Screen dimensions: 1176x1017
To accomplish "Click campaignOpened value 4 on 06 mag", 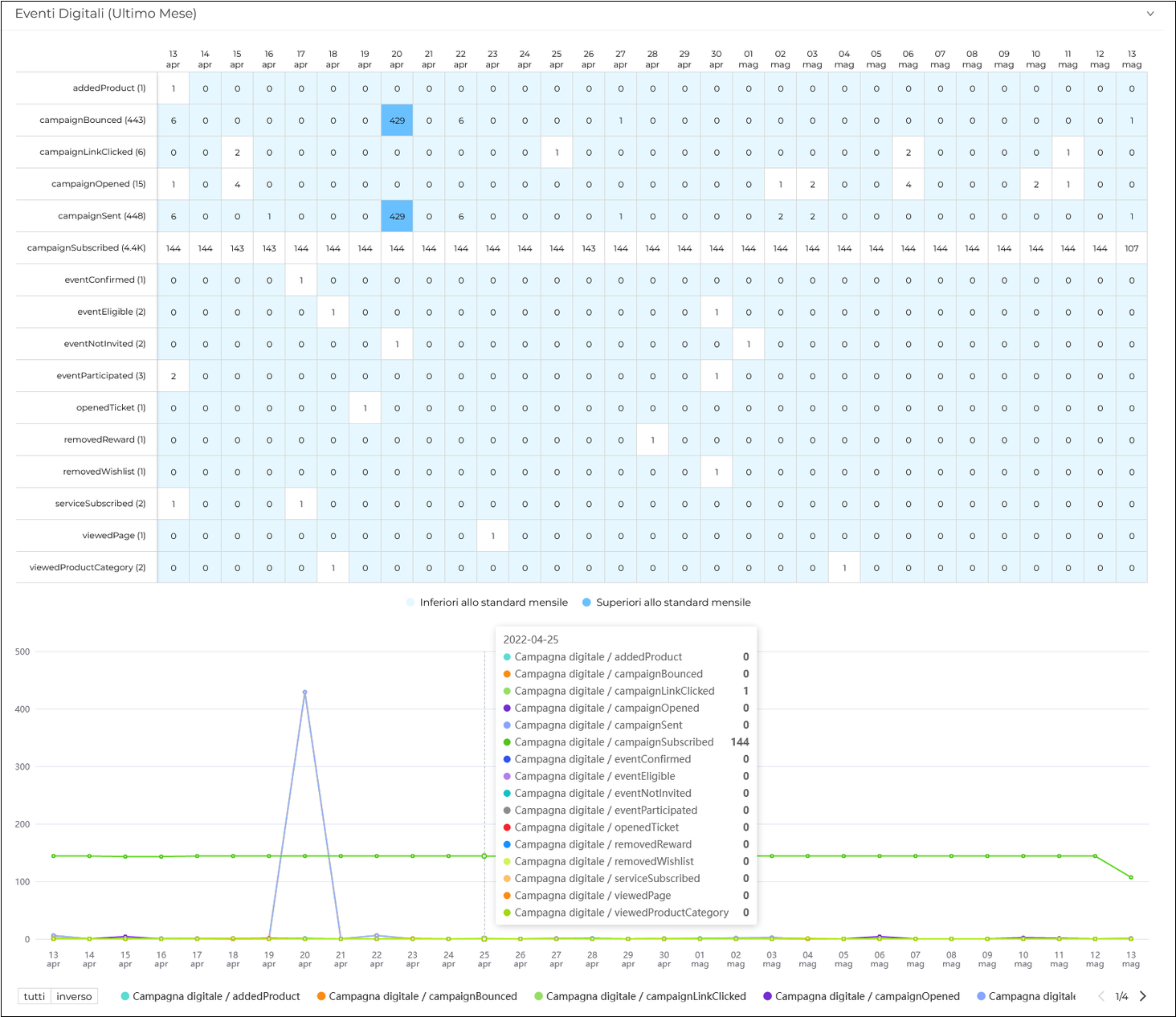I will tap(909, 184).
